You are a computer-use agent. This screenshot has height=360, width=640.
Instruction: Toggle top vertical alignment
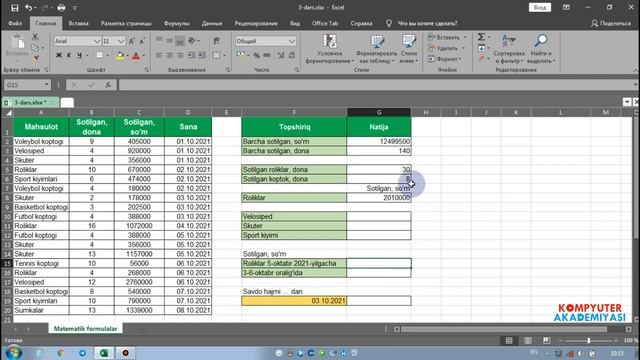(159, 41)
